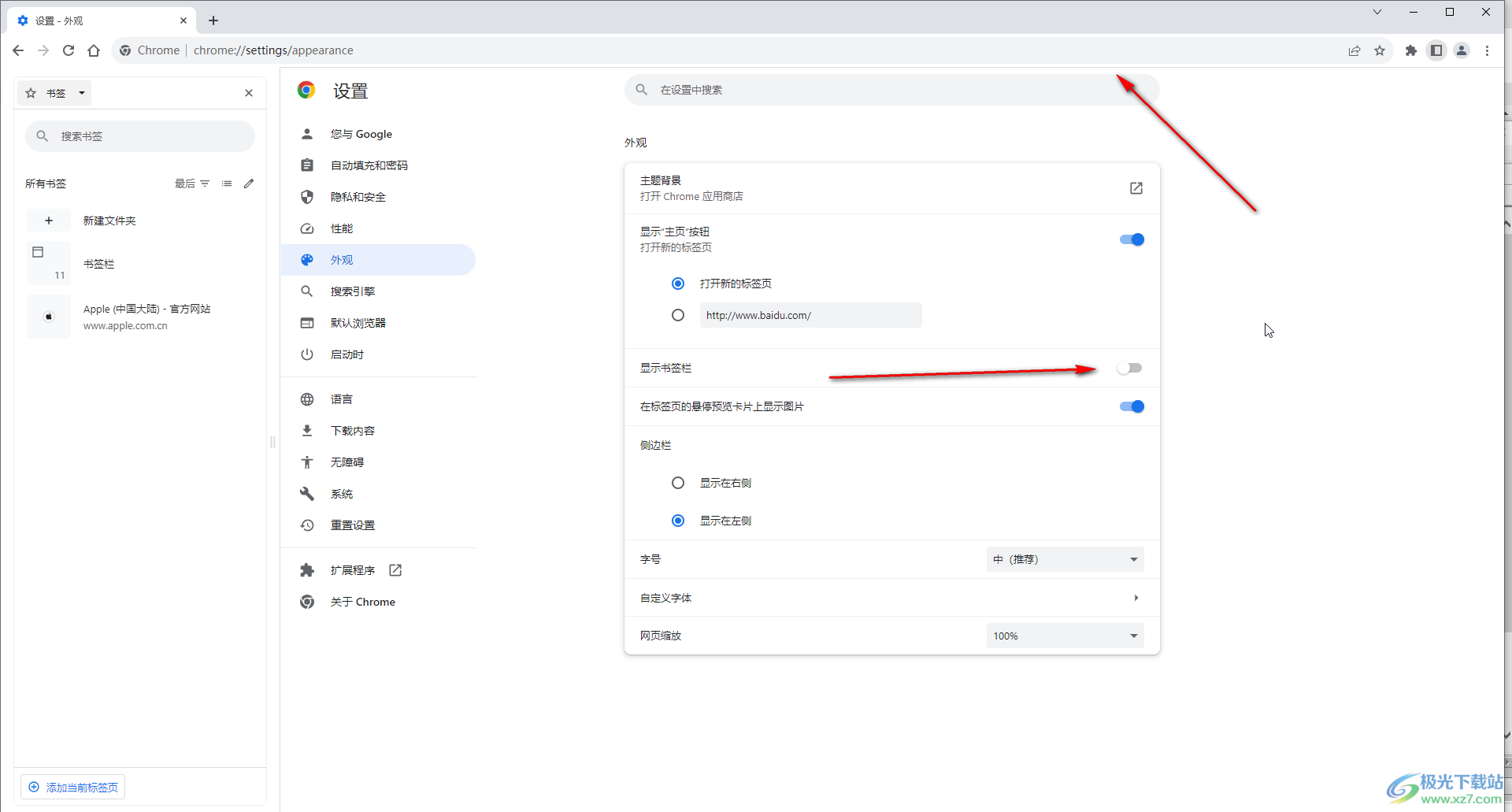This screenshot has height=812, width=1512.
Task: Click 添加当前标签页 button
Action: click(73, 787)
